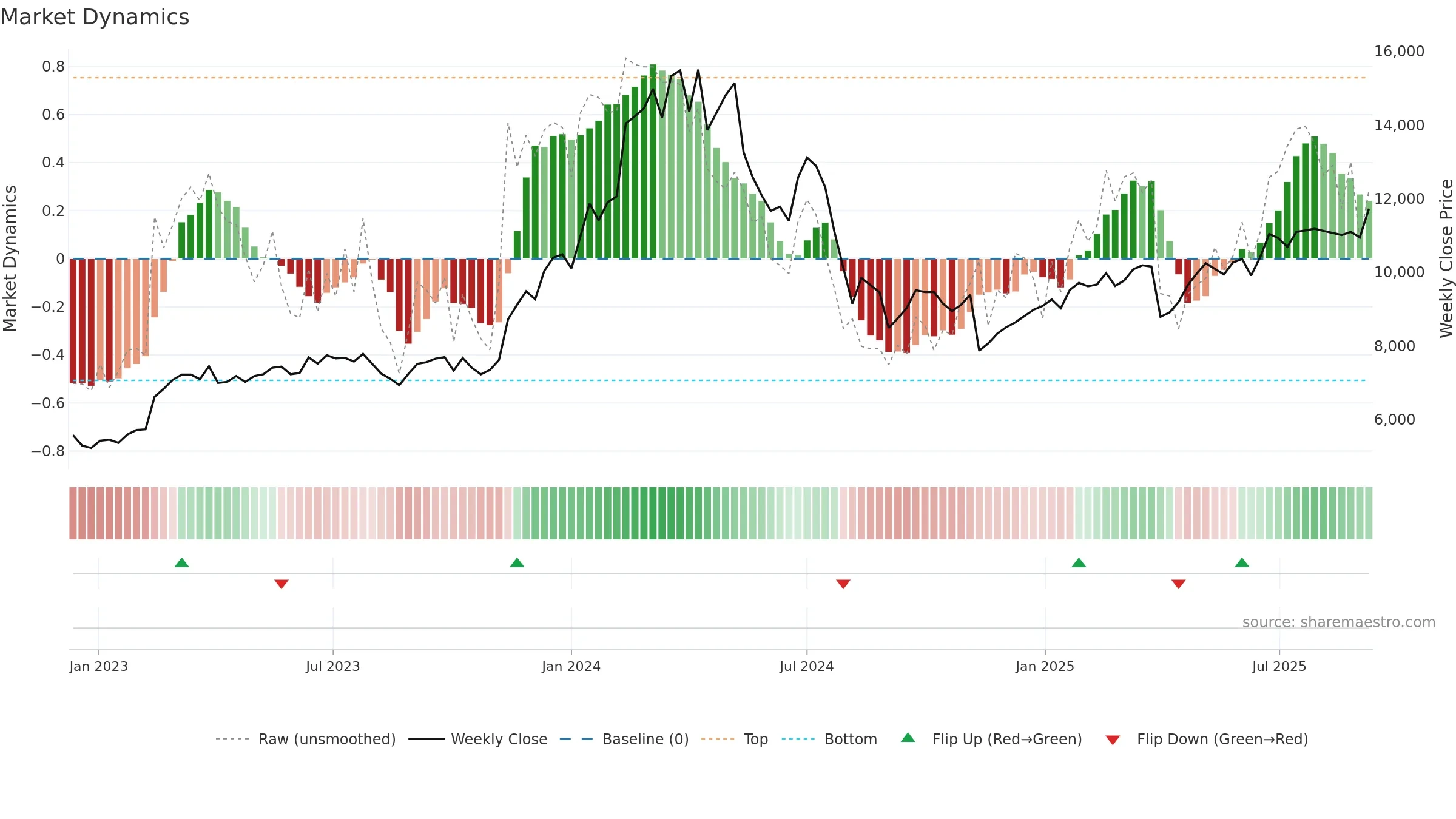
Task: Select the flip-up marker before Jul 2025
Action: 1242,562
